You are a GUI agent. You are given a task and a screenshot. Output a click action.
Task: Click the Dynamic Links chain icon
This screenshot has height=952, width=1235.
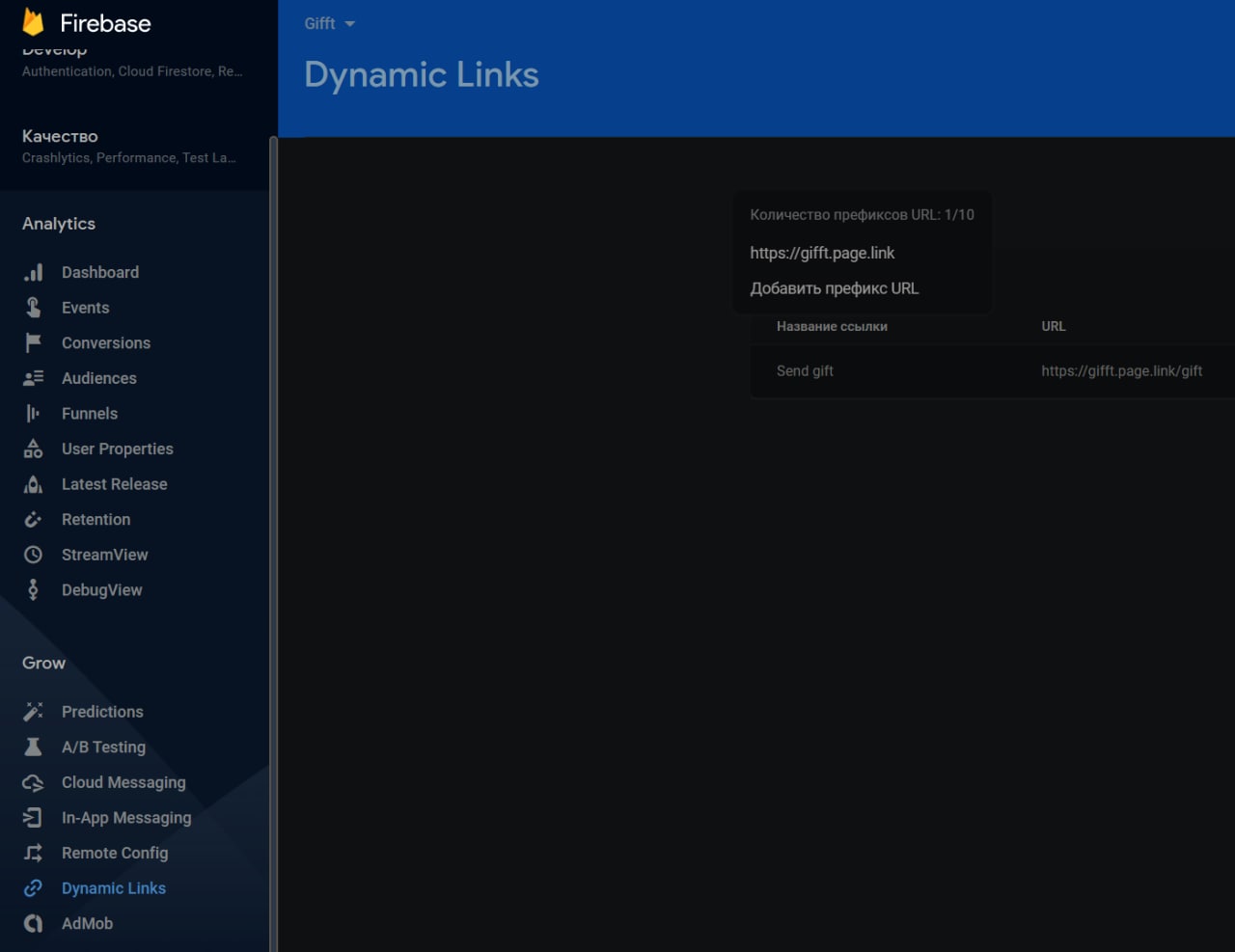tap(33, 888)
